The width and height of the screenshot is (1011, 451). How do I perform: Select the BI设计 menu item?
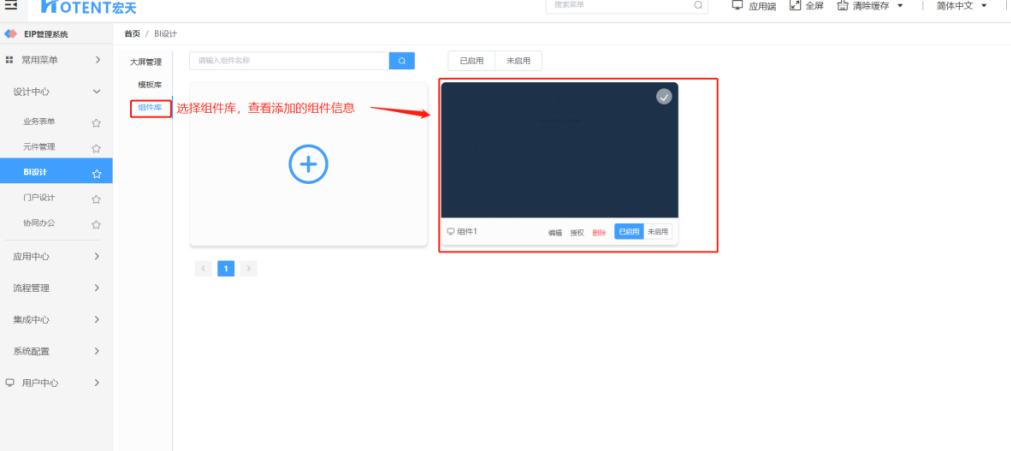pos(56,172)
